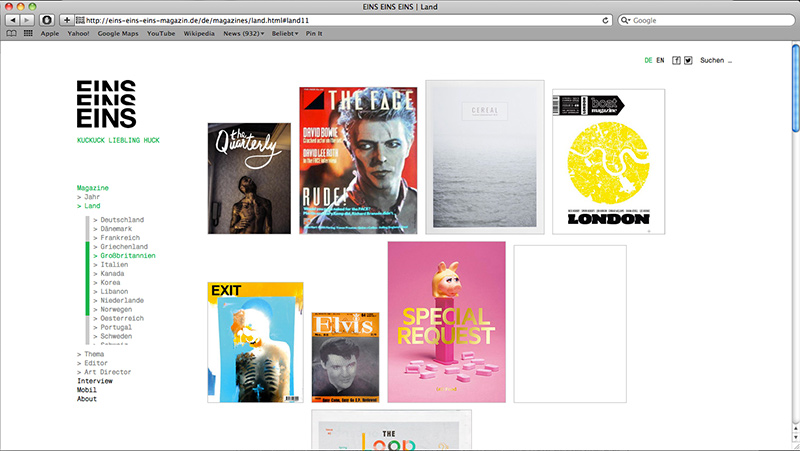Open the Google Maps bookmark
This screenshot has width=800, height=451.
coord(118,33)
